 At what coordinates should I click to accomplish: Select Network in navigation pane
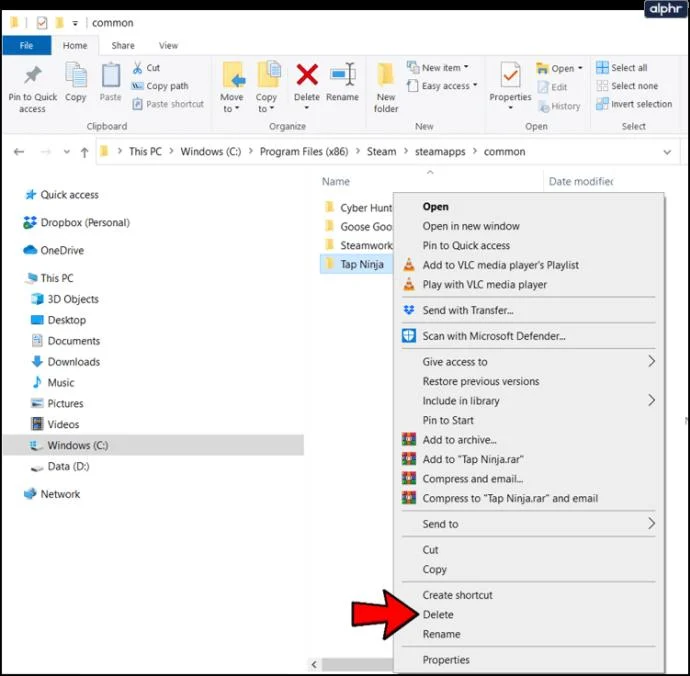[x=60, y=494]
